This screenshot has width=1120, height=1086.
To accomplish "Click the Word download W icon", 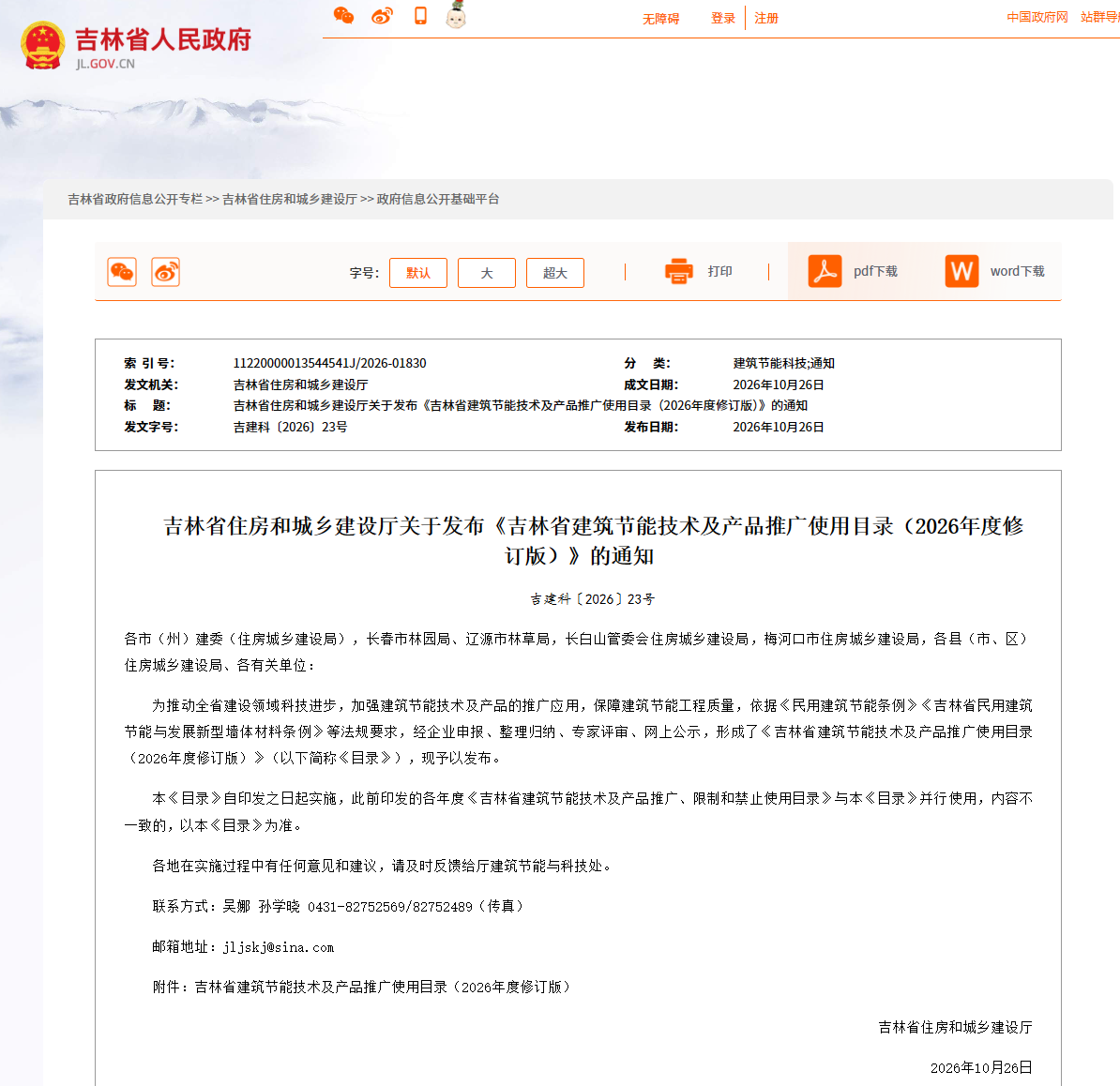I will click(962, 271).
